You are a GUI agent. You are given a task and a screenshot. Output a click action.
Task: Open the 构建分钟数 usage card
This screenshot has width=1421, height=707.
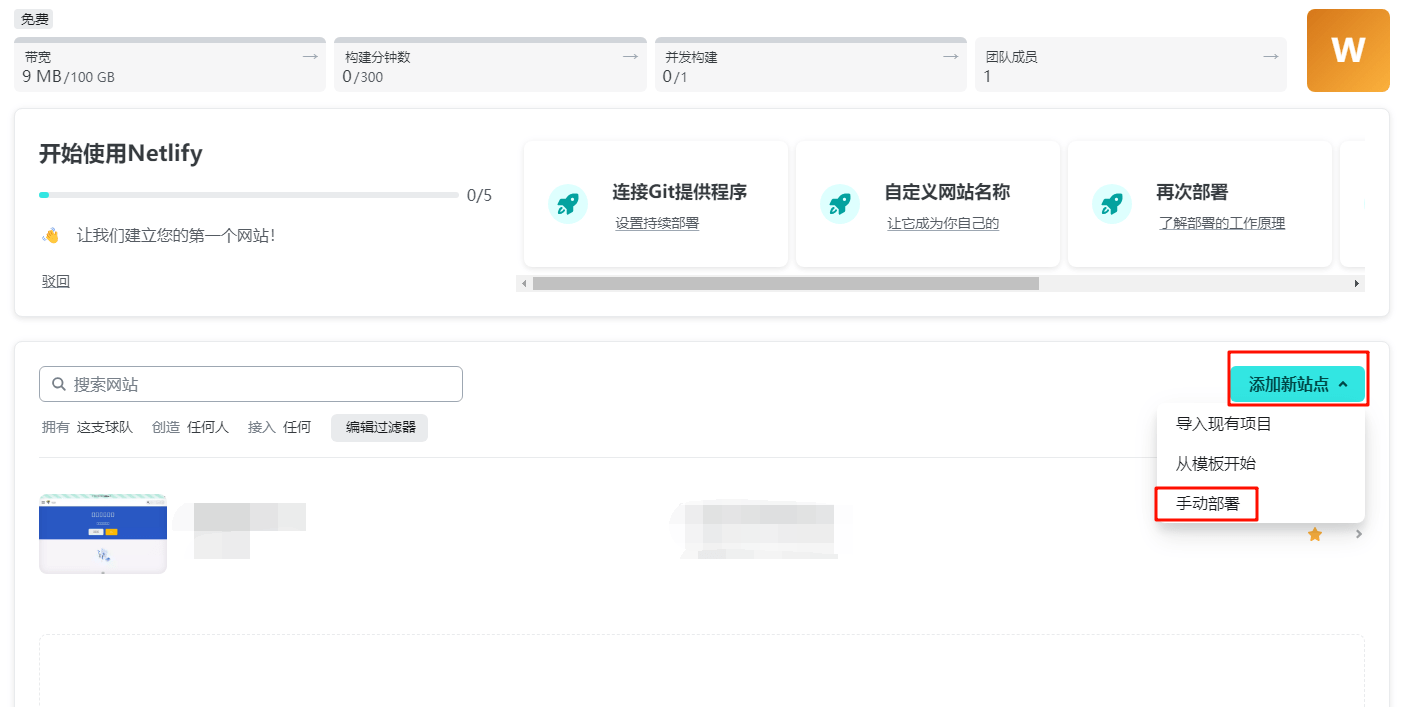[490, 65]
